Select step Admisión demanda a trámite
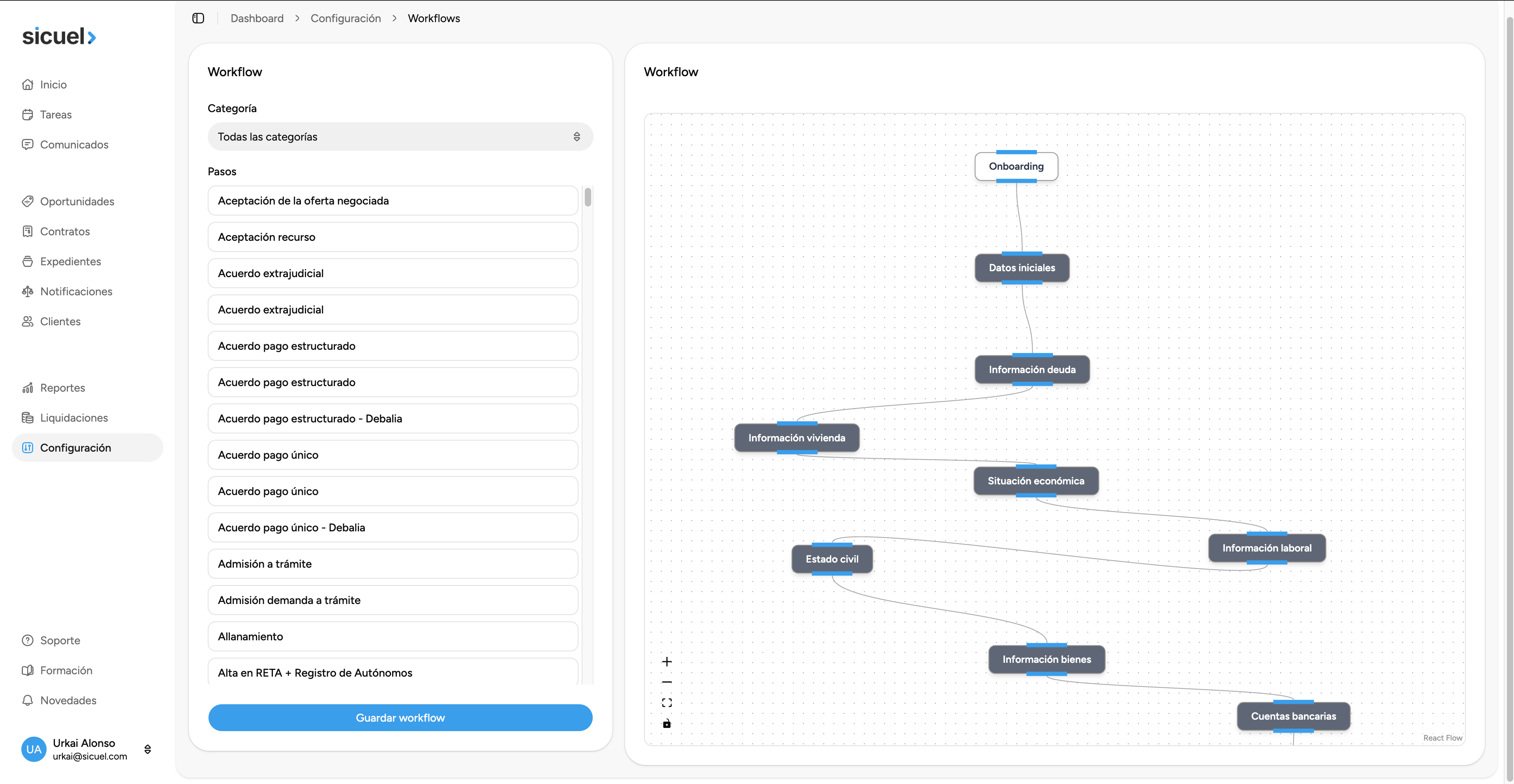 point(393,601)
